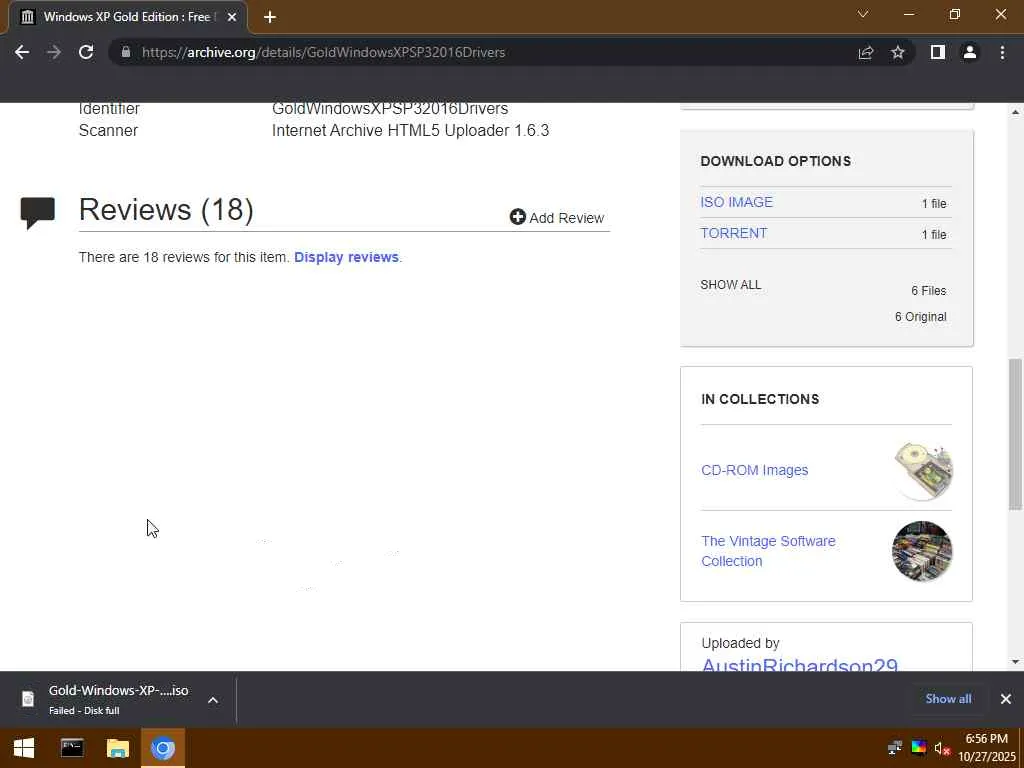The image size is (1024, 768).
Task: Open a new tab with the plus button
Action: pos(270,17)
